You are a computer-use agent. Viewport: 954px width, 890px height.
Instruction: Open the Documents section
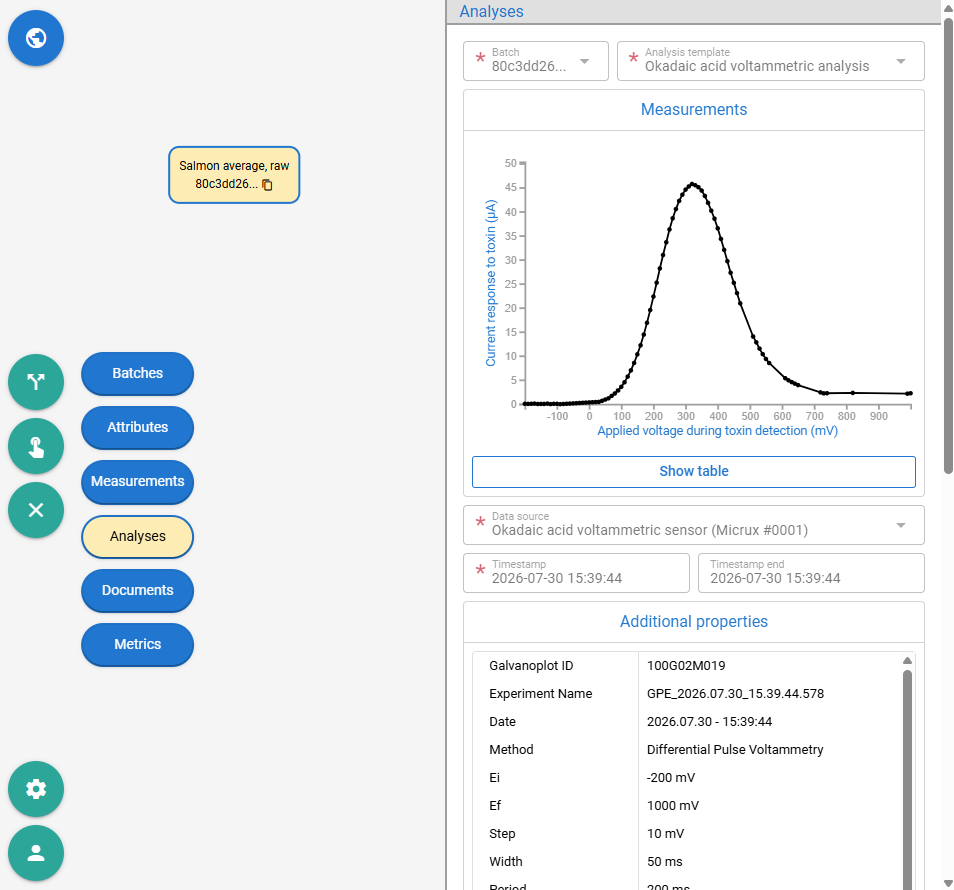click(138, 590)
